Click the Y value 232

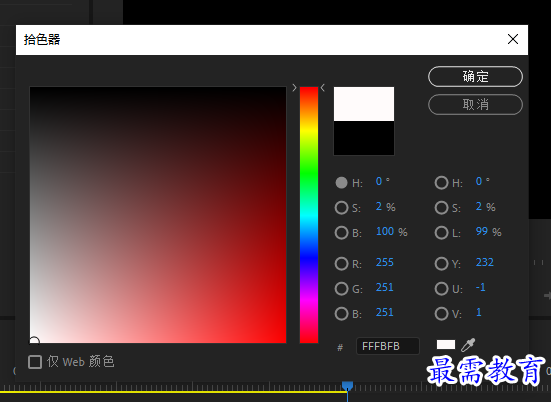coord(485,262)
